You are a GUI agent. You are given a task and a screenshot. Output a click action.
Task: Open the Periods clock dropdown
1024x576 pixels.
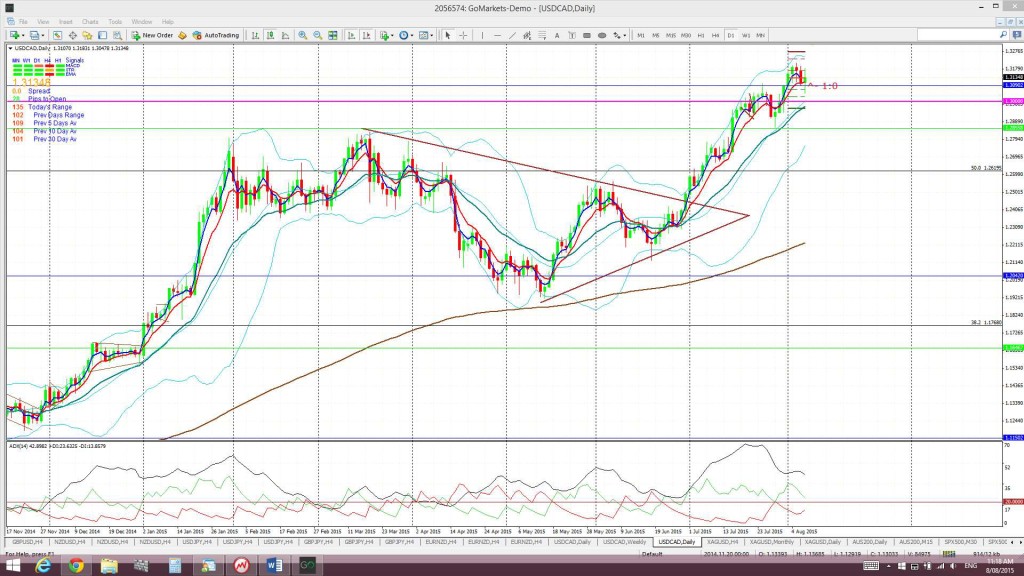[406, 35]
